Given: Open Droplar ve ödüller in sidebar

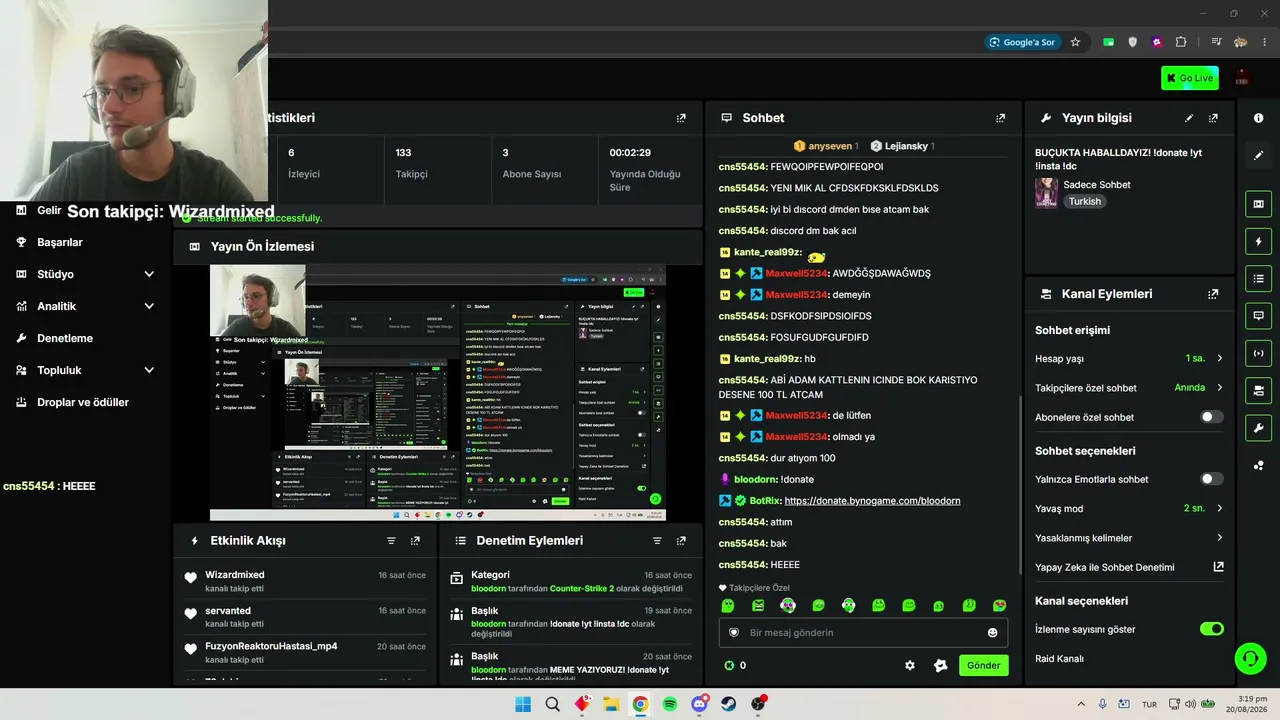Looking at the screenshot, I should [x=85, y=402].
